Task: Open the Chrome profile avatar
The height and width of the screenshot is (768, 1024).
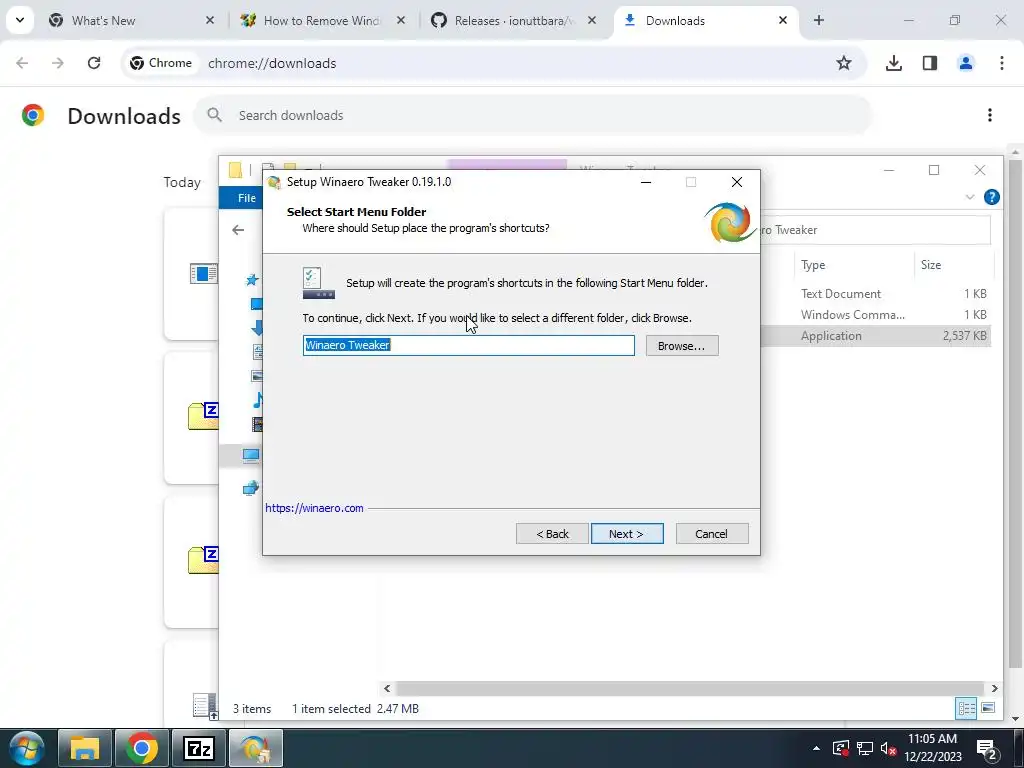Action: coord(966,63)
